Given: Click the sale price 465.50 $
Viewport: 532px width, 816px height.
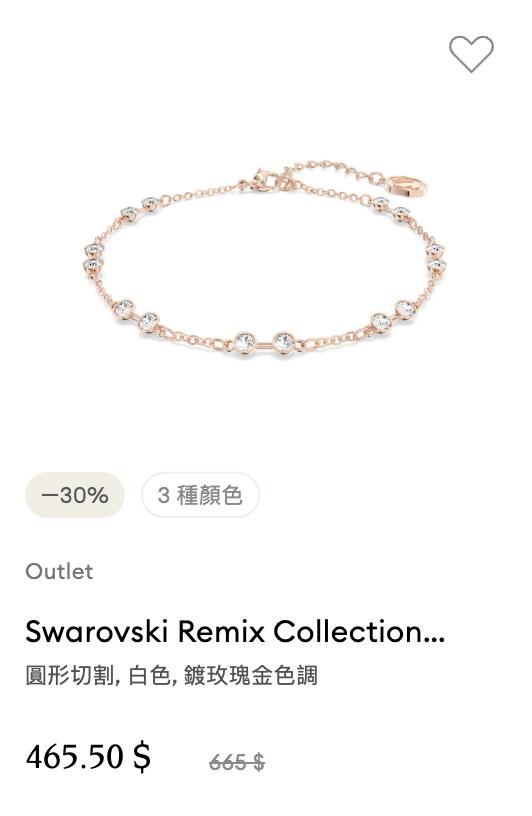Looking at the screenshot, I should [88, 757].
